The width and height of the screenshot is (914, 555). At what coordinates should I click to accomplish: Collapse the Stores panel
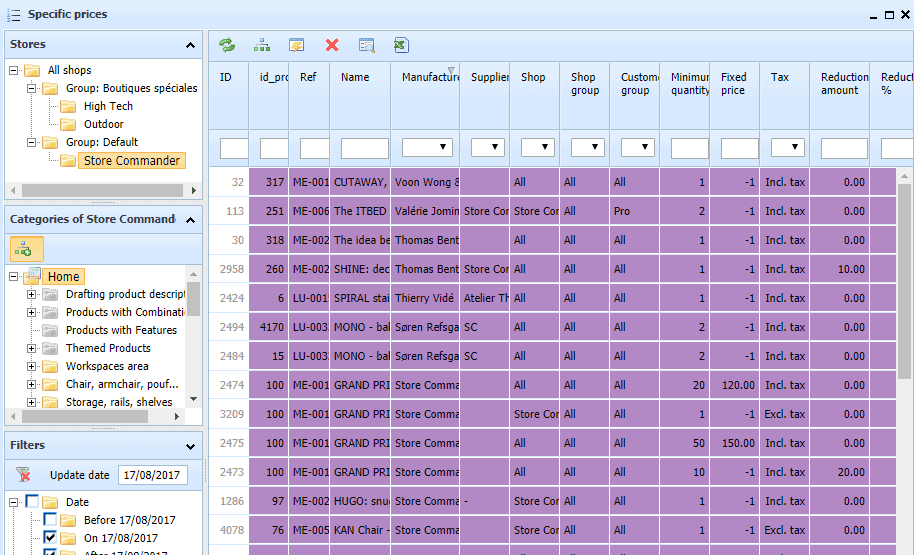pos(190,45)
